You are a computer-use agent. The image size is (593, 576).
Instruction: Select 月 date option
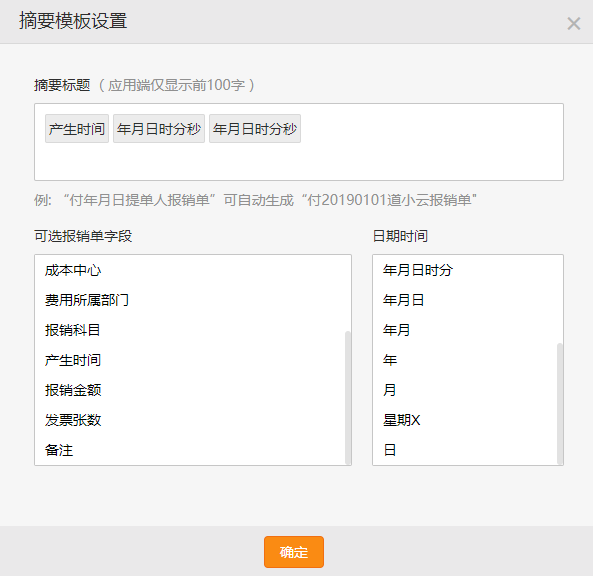tap(389, 390)
